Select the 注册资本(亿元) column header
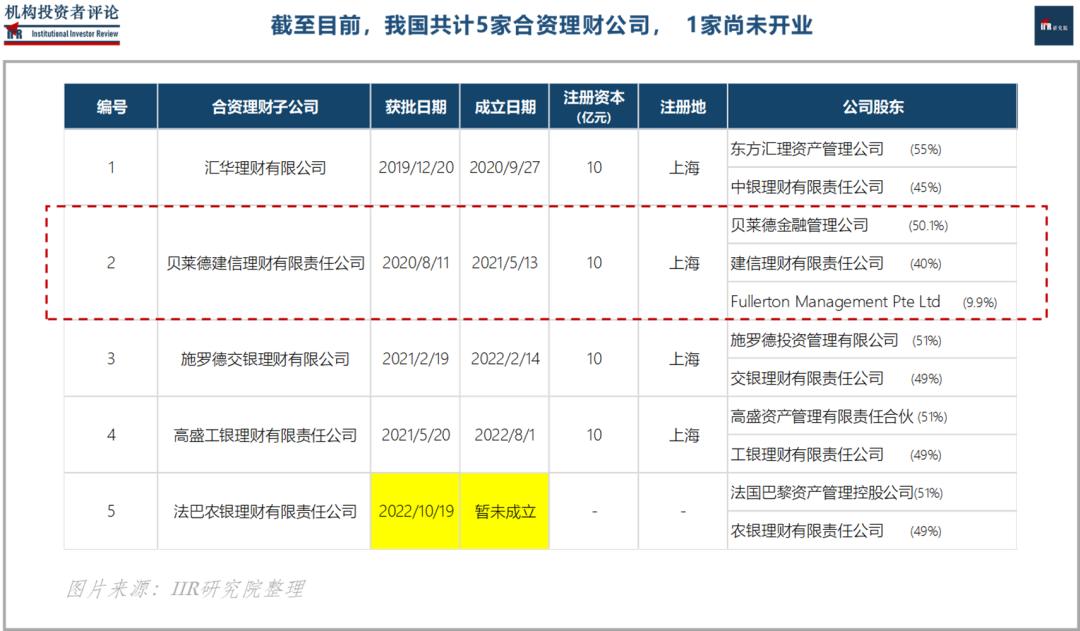 tap(592, 106)
